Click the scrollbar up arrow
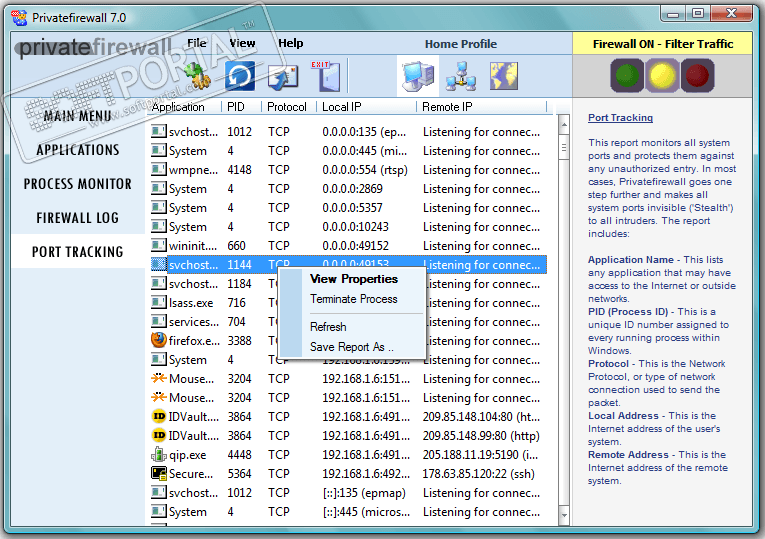Screen dimensions: 765x539 tap(564, 125)
